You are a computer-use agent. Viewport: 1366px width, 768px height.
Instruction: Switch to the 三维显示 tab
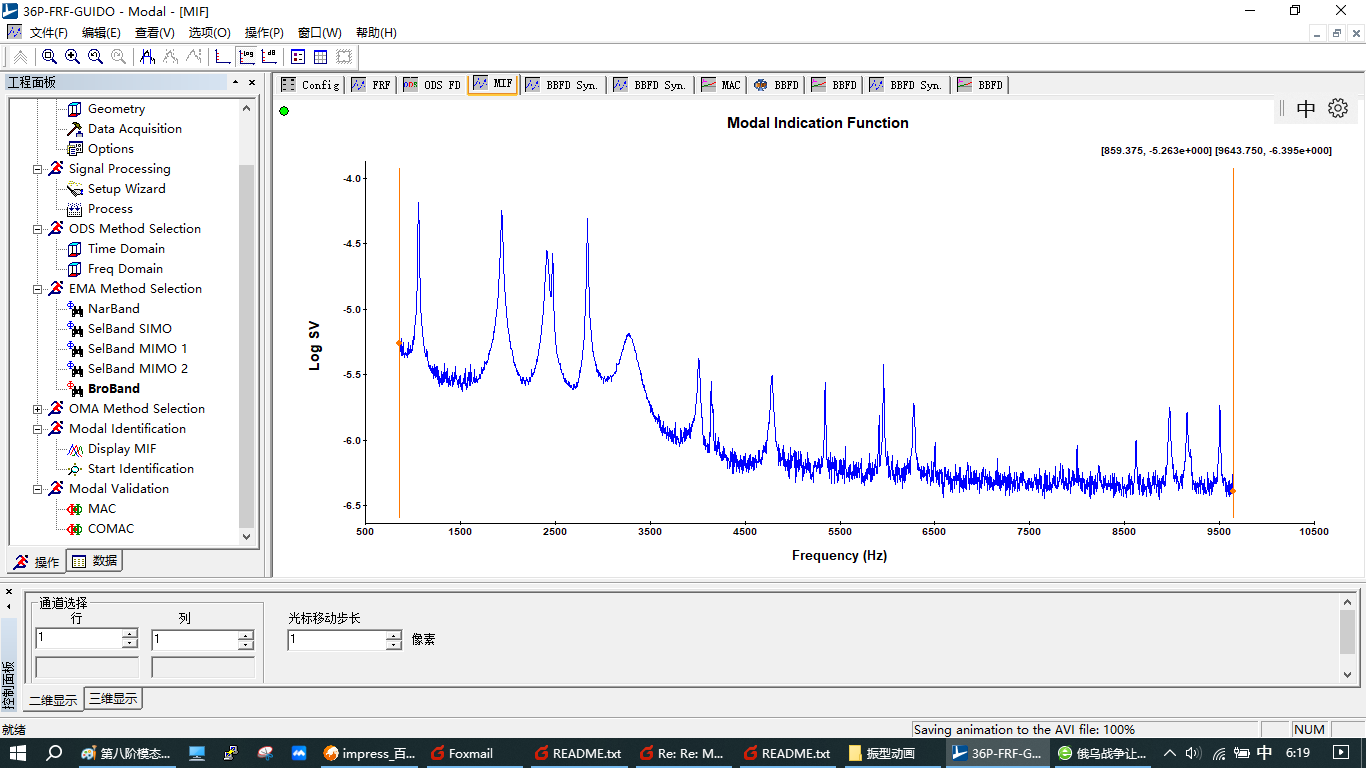point(113,698)
